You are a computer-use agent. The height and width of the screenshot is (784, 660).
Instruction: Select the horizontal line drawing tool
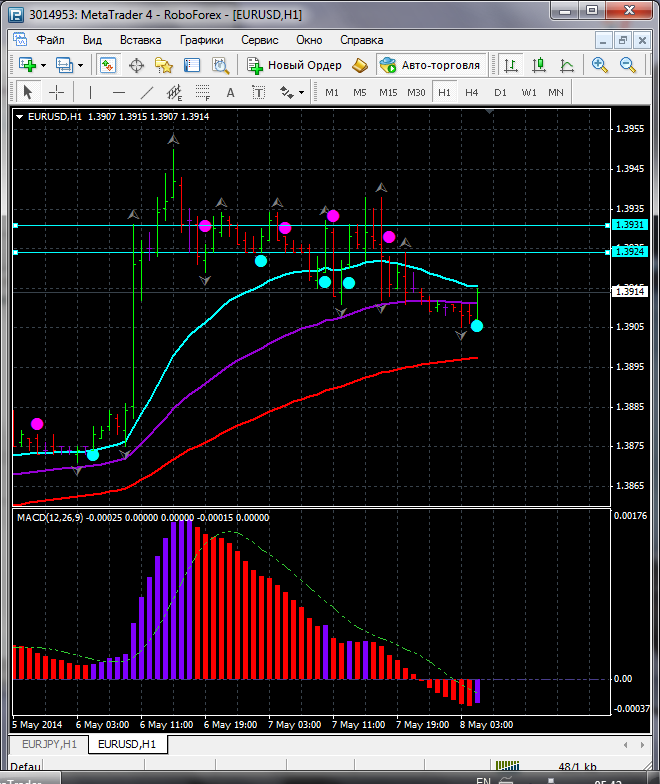pyautogui.click(x=119, y=92)
